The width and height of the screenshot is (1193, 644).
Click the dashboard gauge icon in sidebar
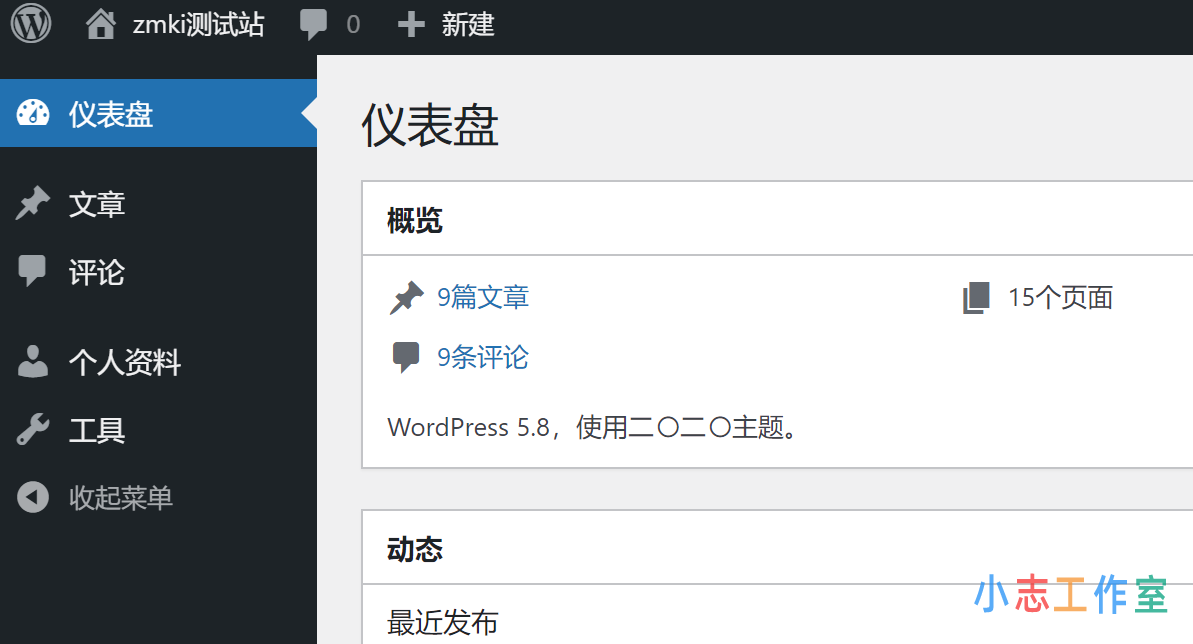coord(33,113)
